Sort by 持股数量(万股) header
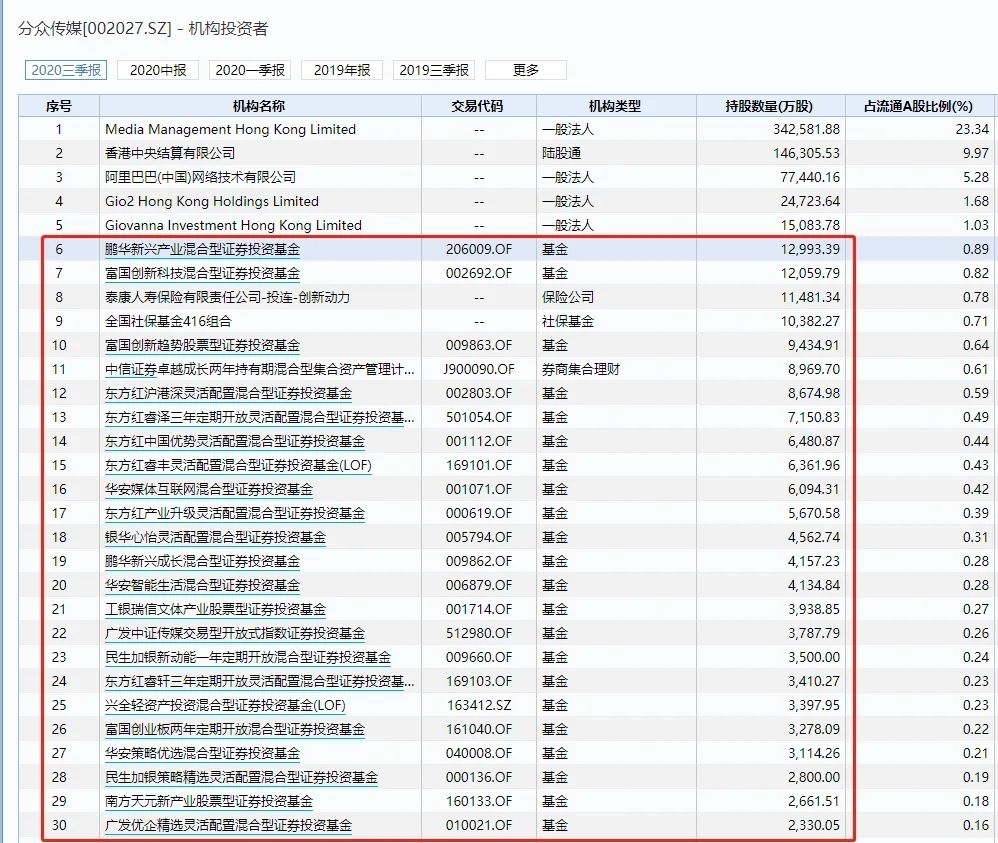998x843 pixels. point(770,106)
